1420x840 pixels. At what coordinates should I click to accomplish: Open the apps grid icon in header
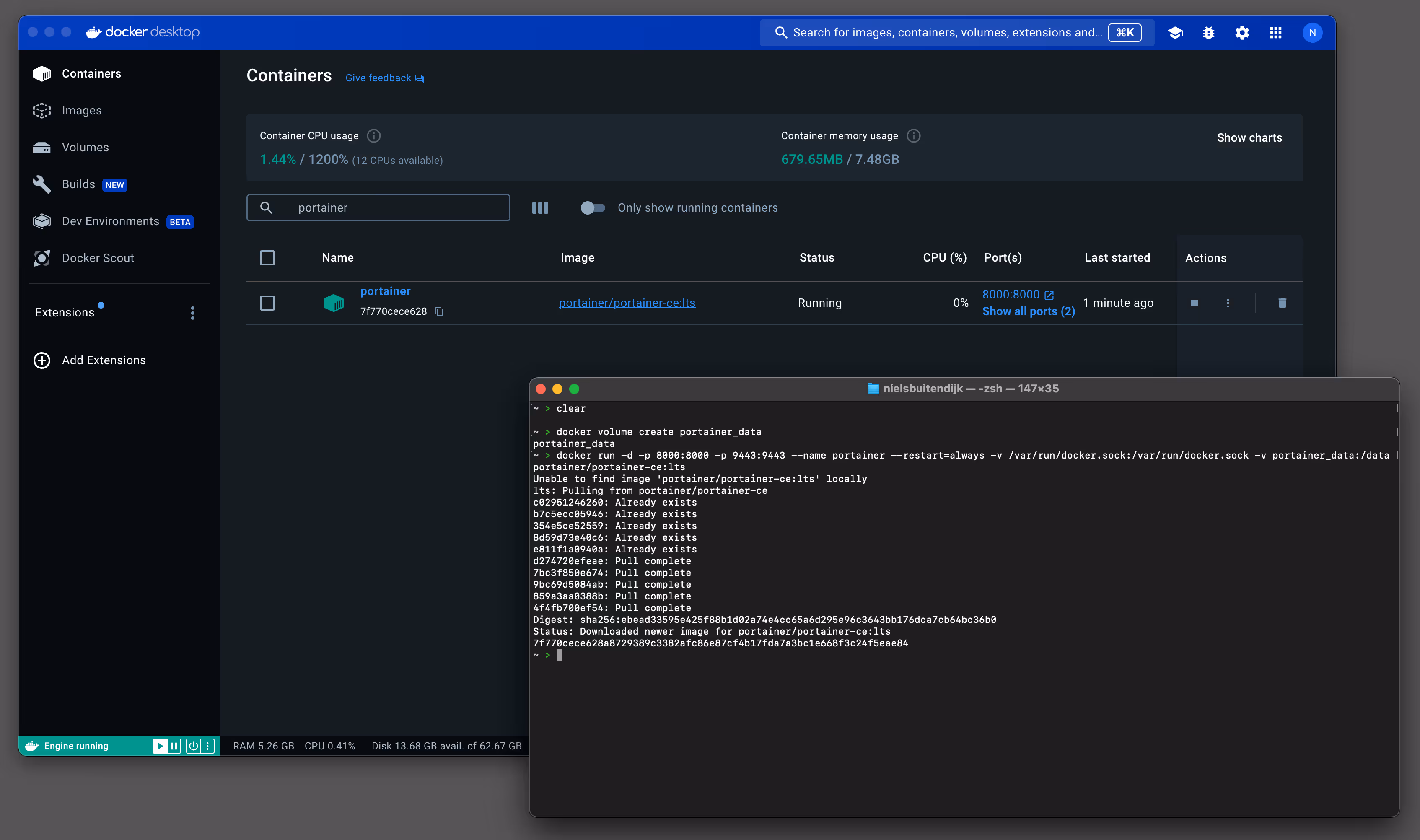(1276, 32)
